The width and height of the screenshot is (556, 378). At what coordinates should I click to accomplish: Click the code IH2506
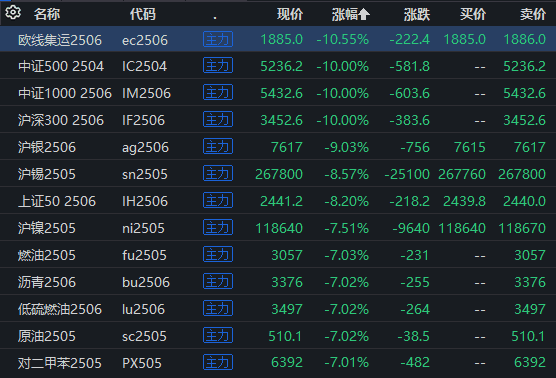145,201
